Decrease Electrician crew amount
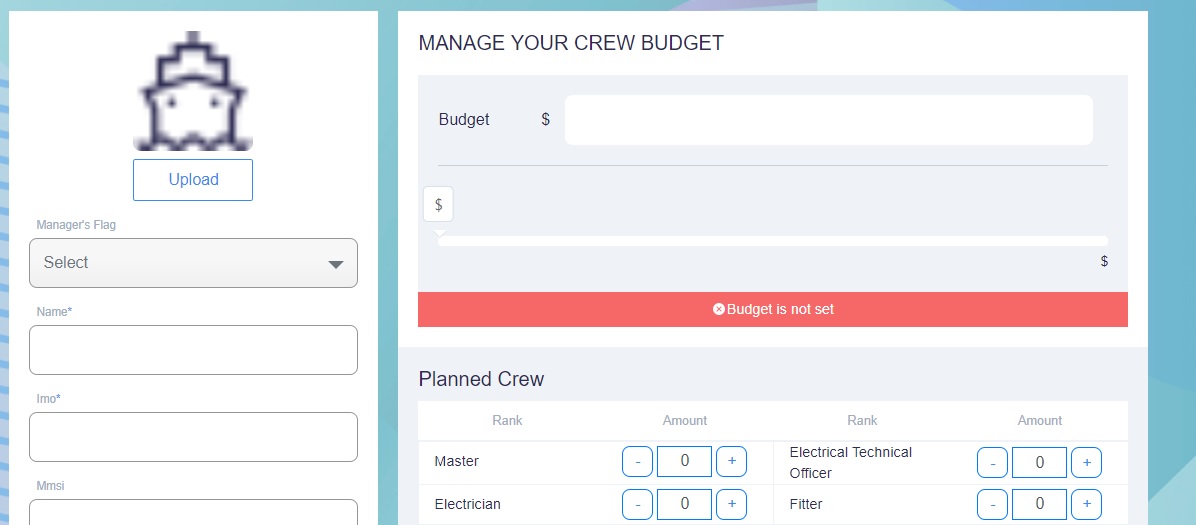The height and width of the screenshot is (525, 1196). [x=638, y=504]
